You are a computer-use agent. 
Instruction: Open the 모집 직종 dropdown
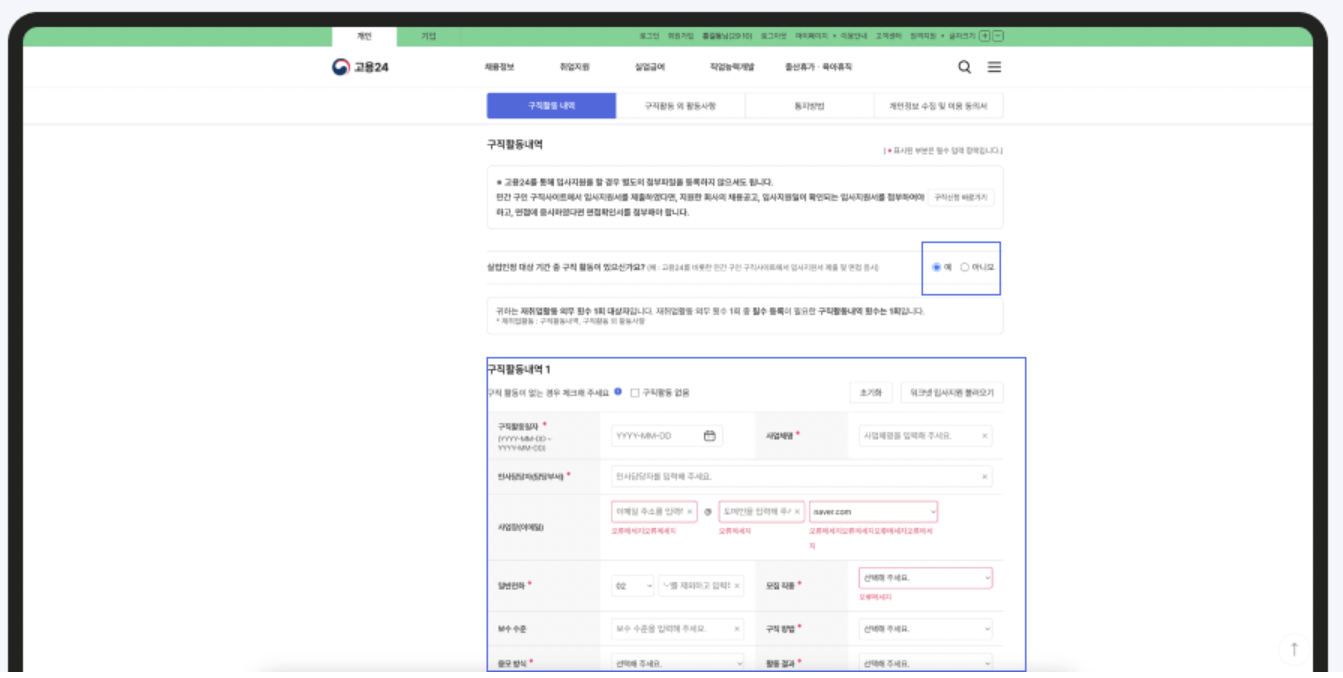click(x=925, y=578)
